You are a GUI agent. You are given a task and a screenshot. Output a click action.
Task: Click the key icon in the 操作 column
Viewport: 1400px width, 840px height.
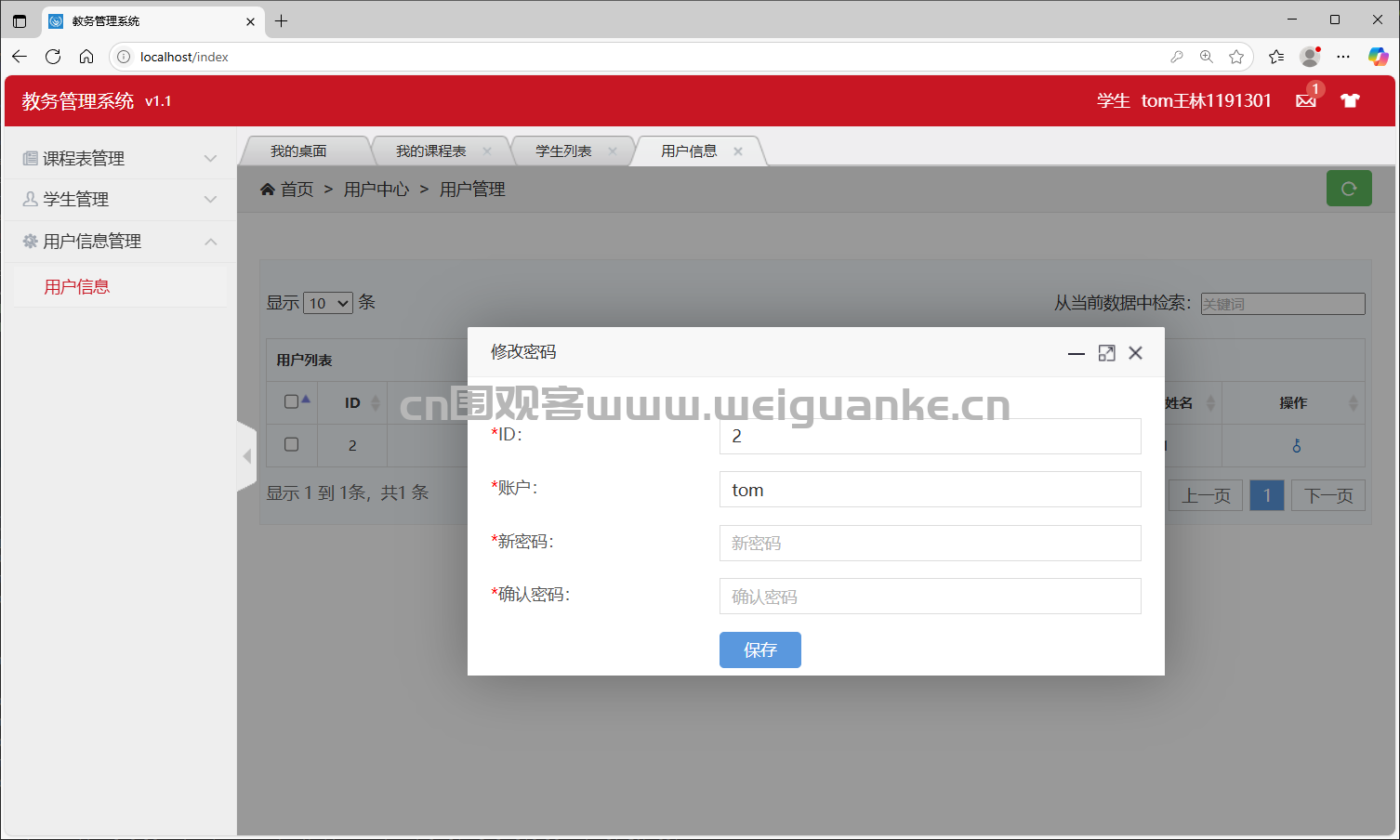pos(1297,446)
